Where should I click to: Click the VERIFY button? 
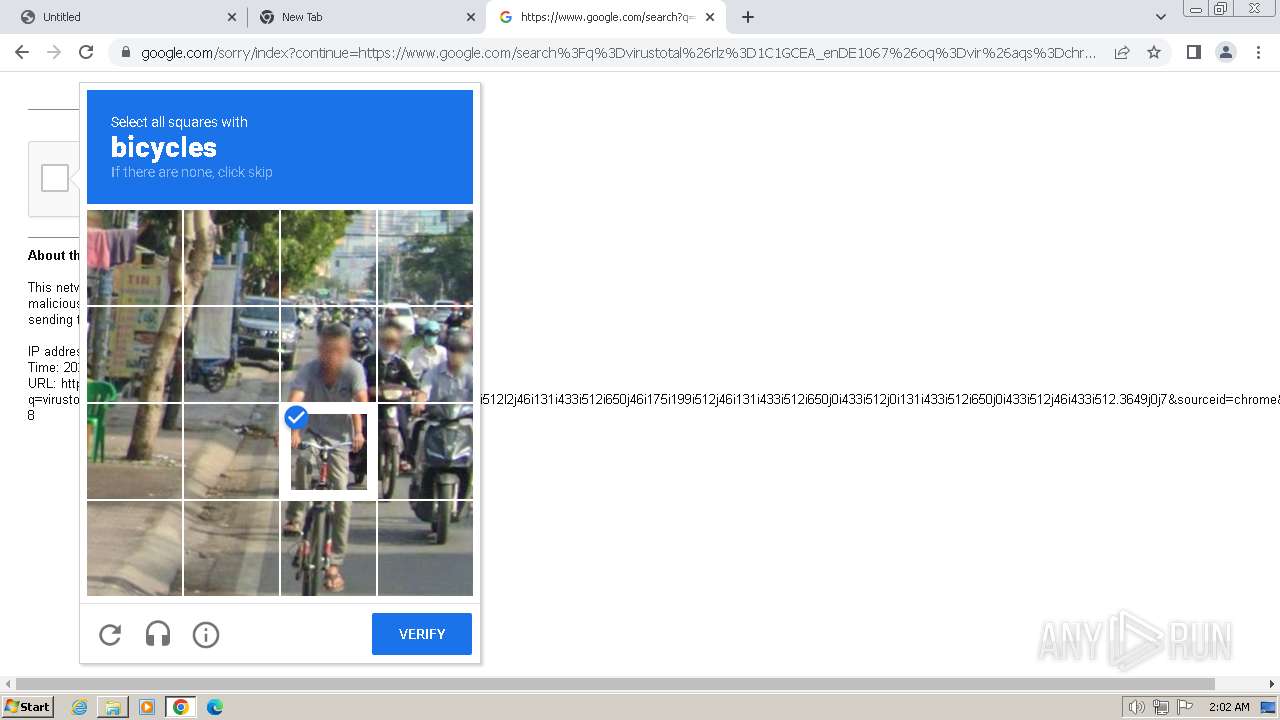[x=422, y=634]
